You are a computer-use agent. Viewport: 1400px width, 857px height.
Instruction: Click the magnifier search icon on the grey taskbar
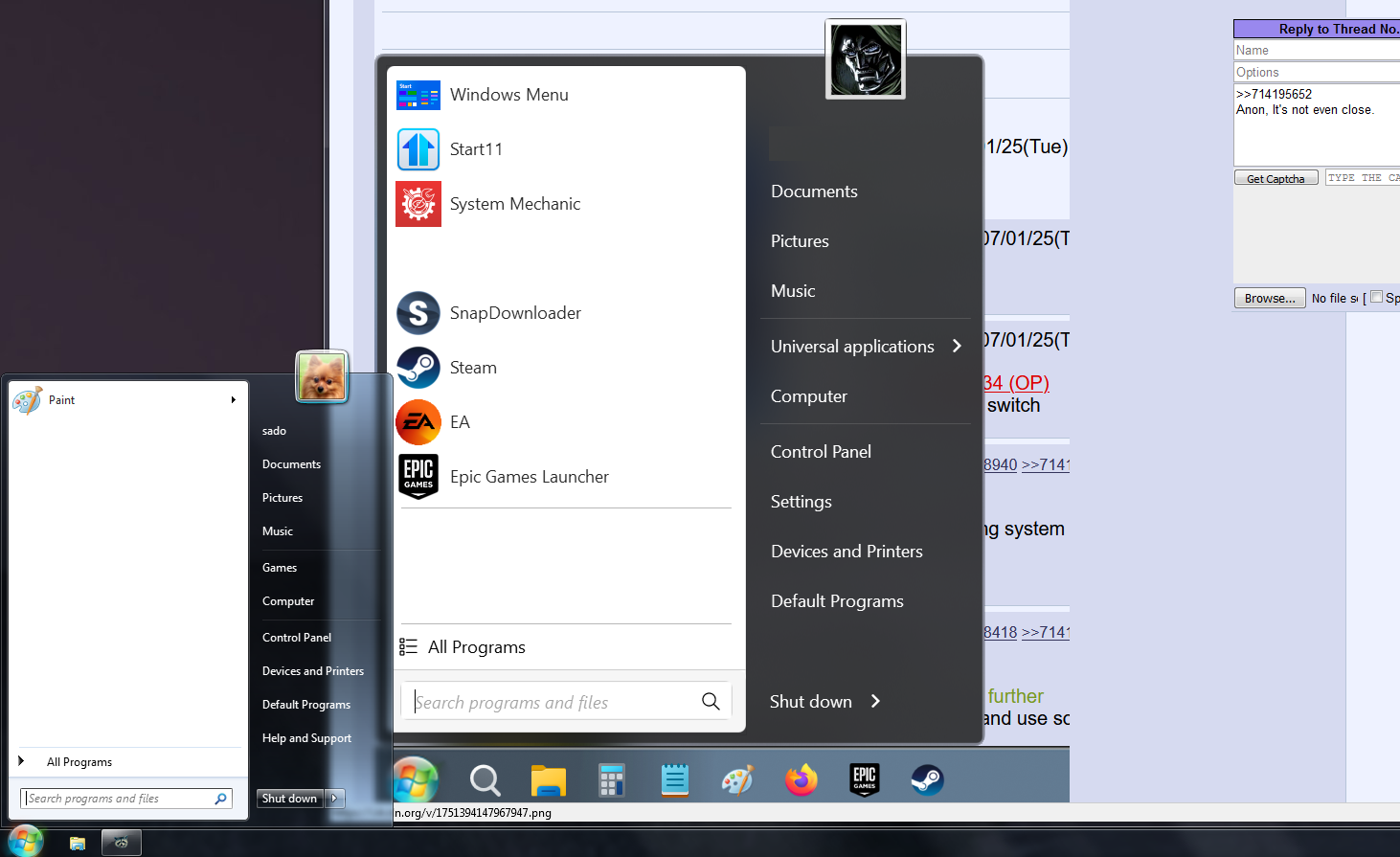485,780
